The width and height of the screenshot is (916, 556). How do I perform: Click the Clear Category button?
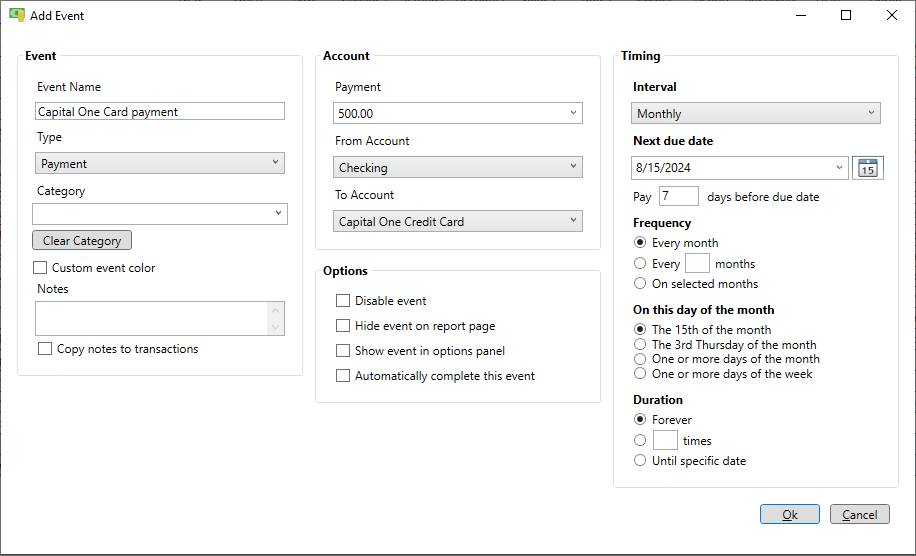82,241
